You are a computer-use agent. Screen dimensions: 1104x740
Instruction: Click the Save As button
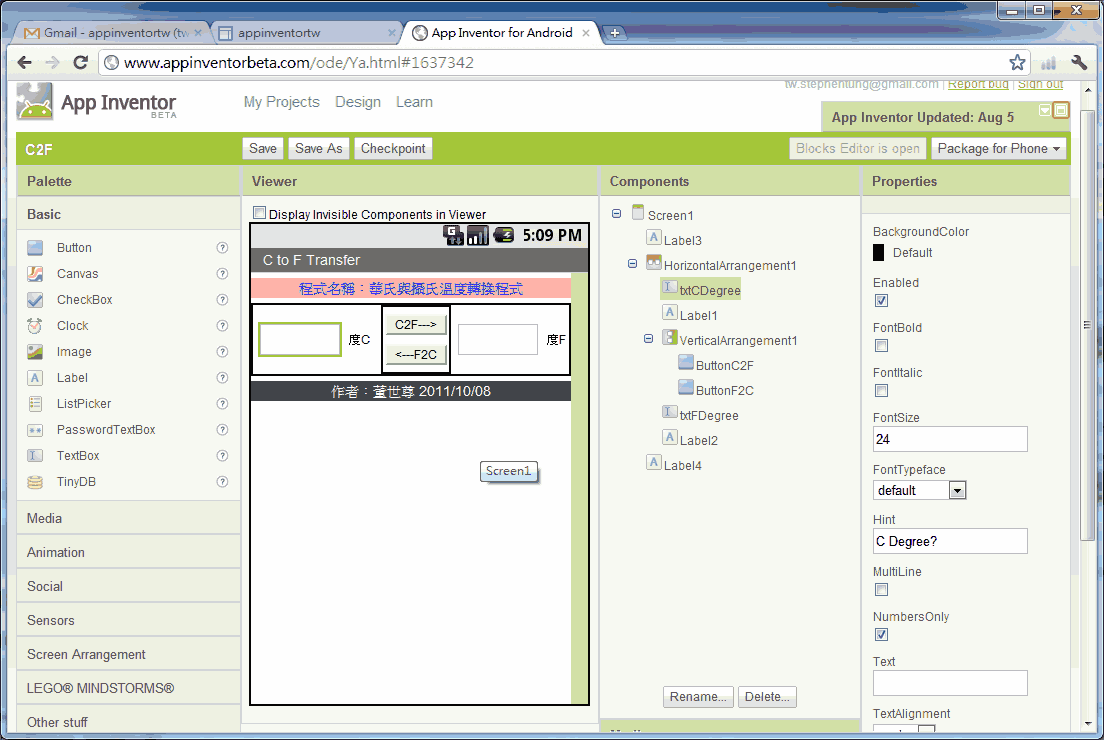(x=318, y=149)
